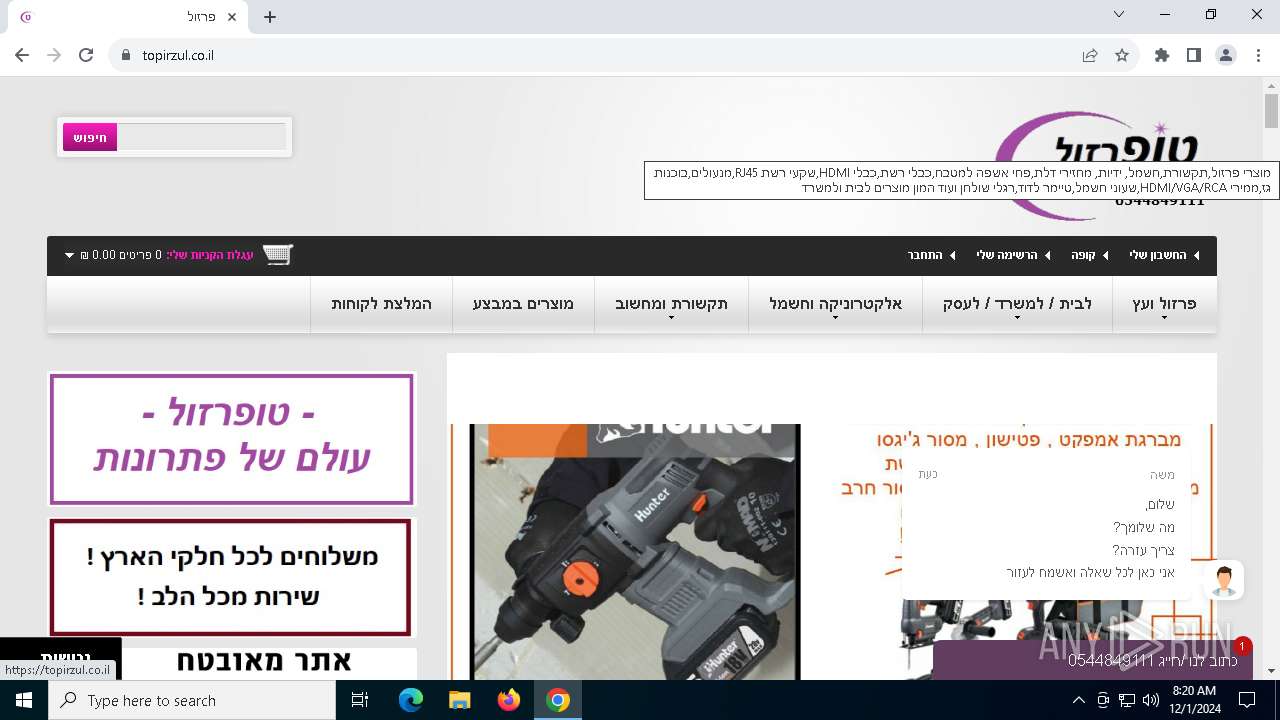Reload the topirzul.co.il page
The image size is (1280, 720).
click(x=86, y=55)
